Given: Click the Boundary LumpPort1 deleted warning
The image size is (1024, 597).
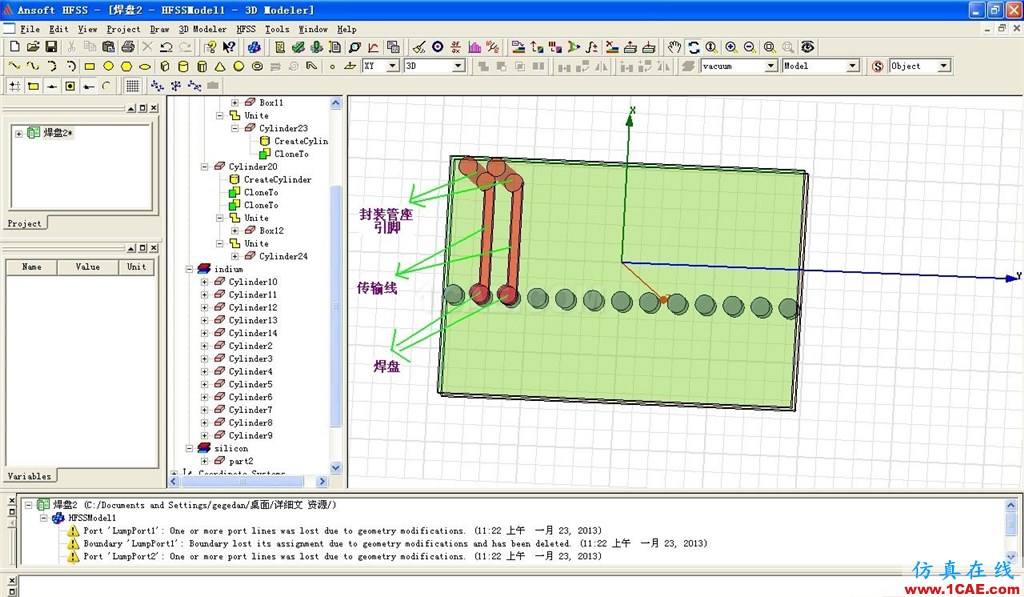Looking at the screenshot, I should (x=395, y=543).
